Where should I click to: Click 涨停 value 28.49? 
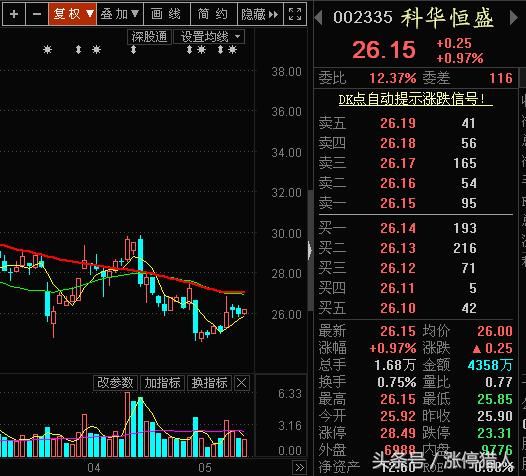(x=398, y=433)
